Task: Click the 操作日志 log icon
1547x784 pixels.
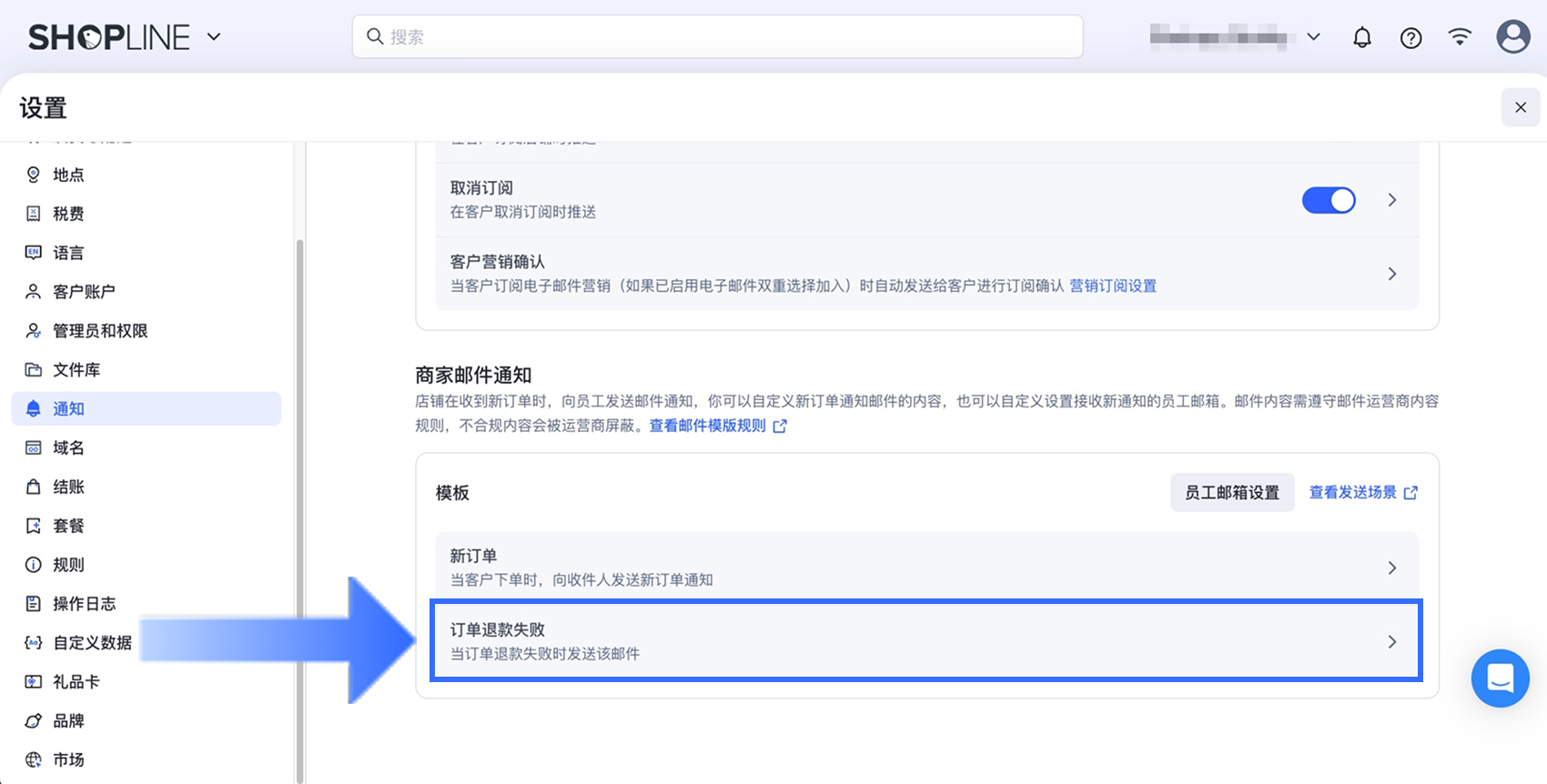Action: coord(34,603)
